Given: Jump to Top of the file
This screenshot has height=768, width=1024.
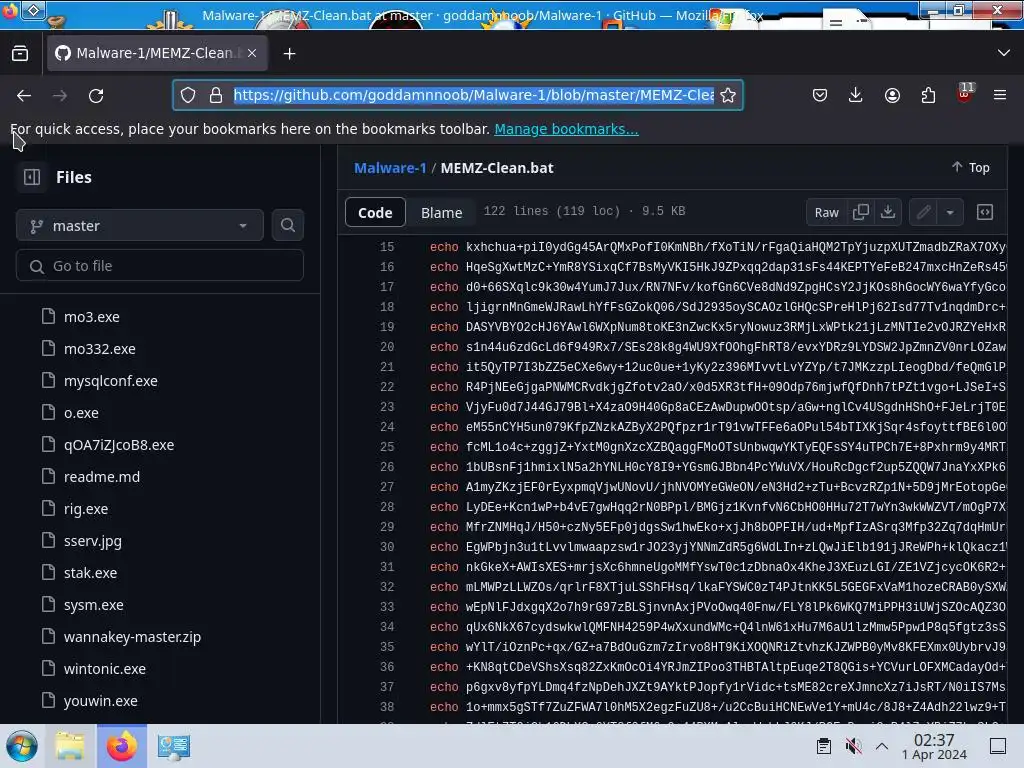Looking at the screenshot, I should pos(970,168).
